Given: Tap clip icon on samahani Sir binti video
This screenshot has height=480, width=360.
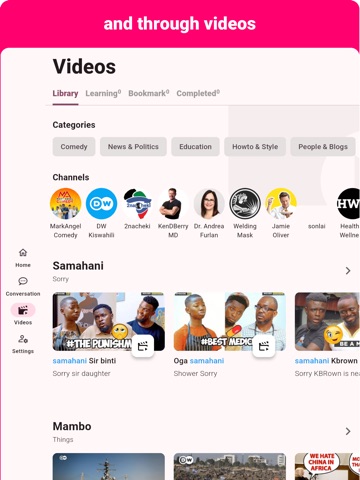Looking at the screenshot, I should (x=143, y=346).
